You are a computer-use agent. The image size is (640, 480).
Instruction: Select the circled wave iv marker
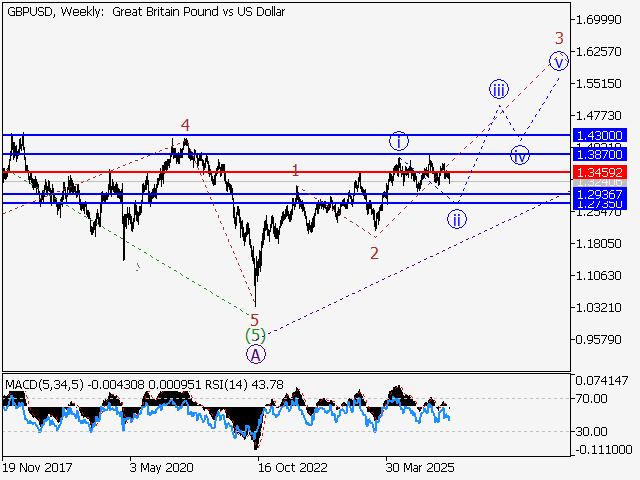(x=520, y=155)
